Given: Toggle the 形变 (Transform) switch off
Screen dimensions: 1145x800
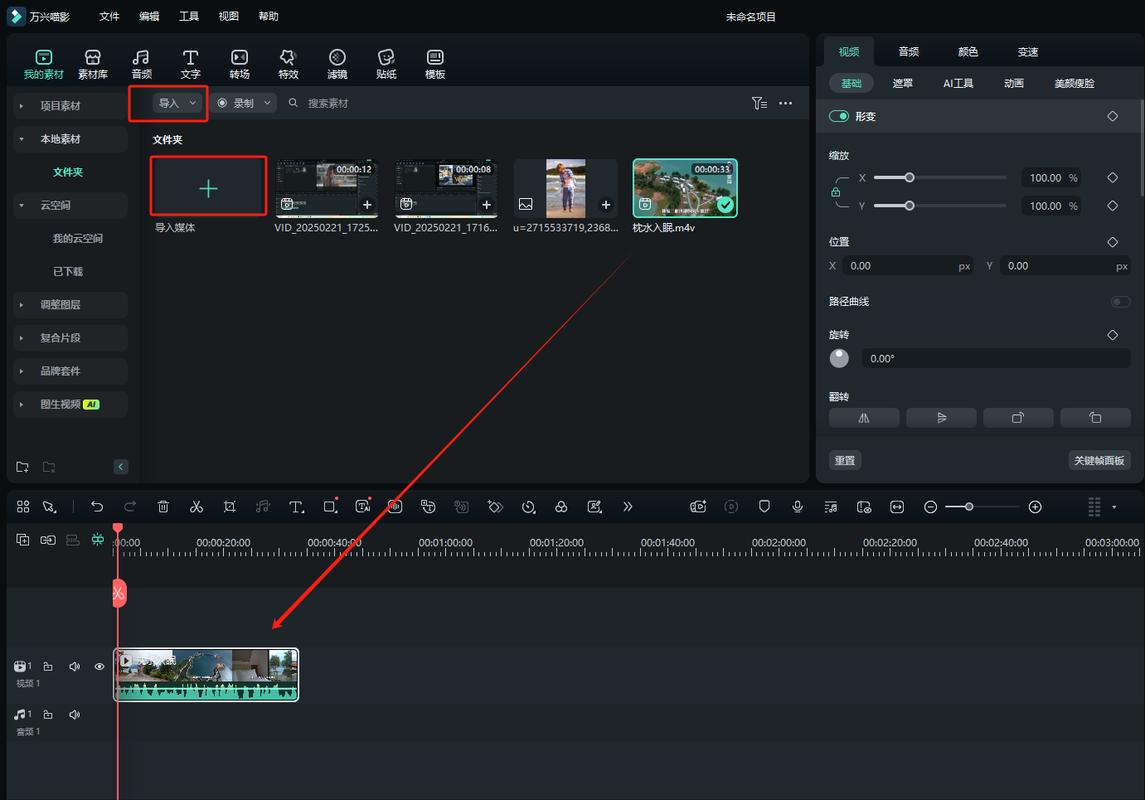Looking at the screenshot, I should click(x=839, y=116).
